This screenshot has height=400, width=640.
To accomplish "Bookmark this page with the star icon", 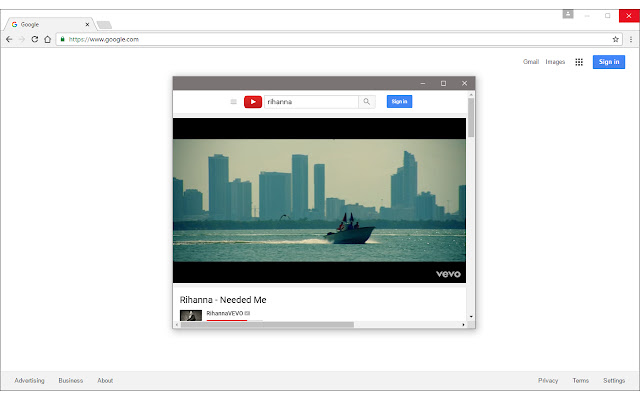I will (x=616, y=39).
